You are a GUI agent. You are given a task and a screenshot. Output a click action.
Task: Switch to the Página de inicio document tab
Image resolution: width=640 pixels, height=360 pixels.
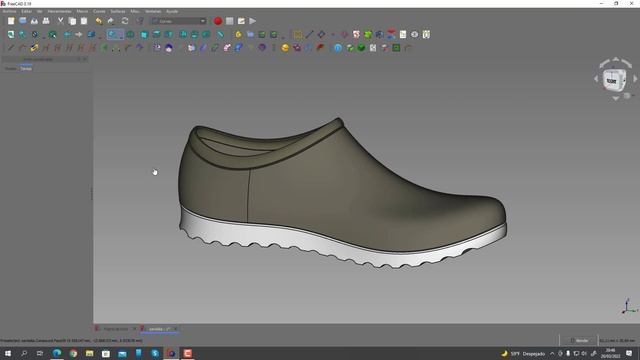(x=116, y=329)
